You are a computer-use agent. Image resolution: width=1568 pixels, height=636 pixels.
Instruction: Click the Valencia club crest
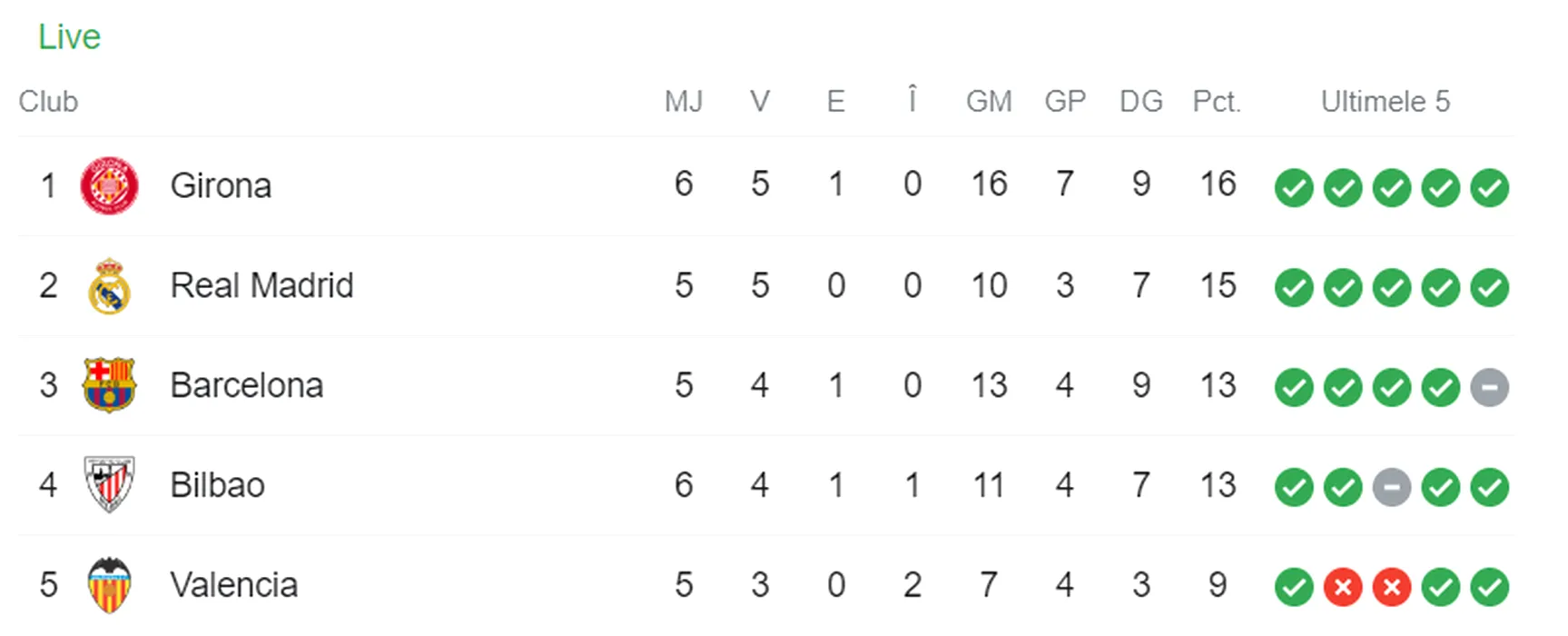(x=109, y=585)
